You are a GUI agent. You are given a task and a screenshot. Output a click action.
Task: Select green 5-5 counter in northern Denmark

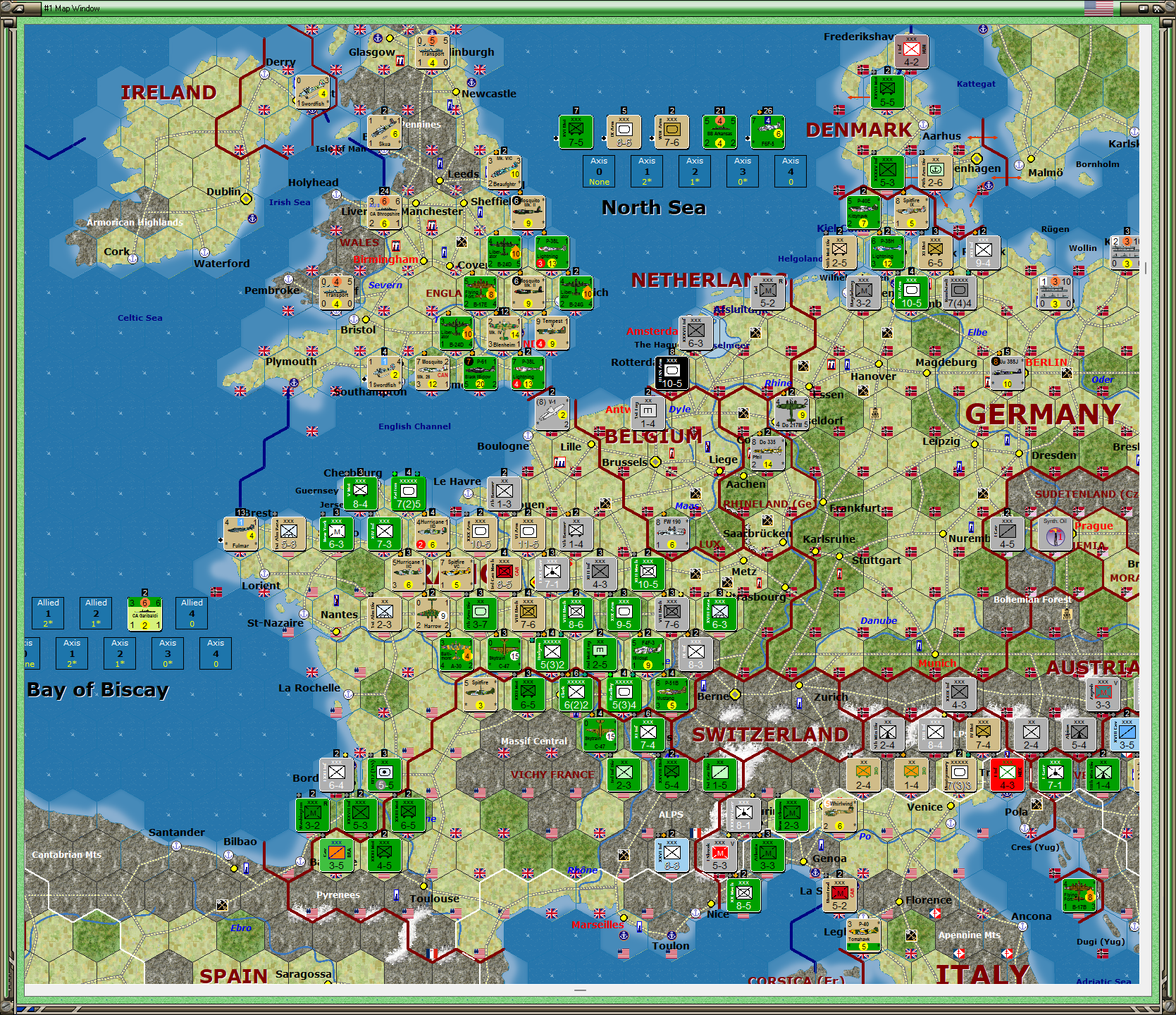point(887,92)
